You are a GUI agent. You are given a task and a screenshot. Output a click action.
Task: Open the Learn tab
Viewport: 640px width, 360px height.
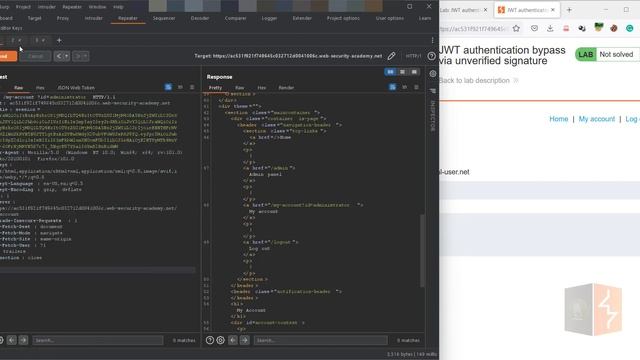tap(424, 18)
